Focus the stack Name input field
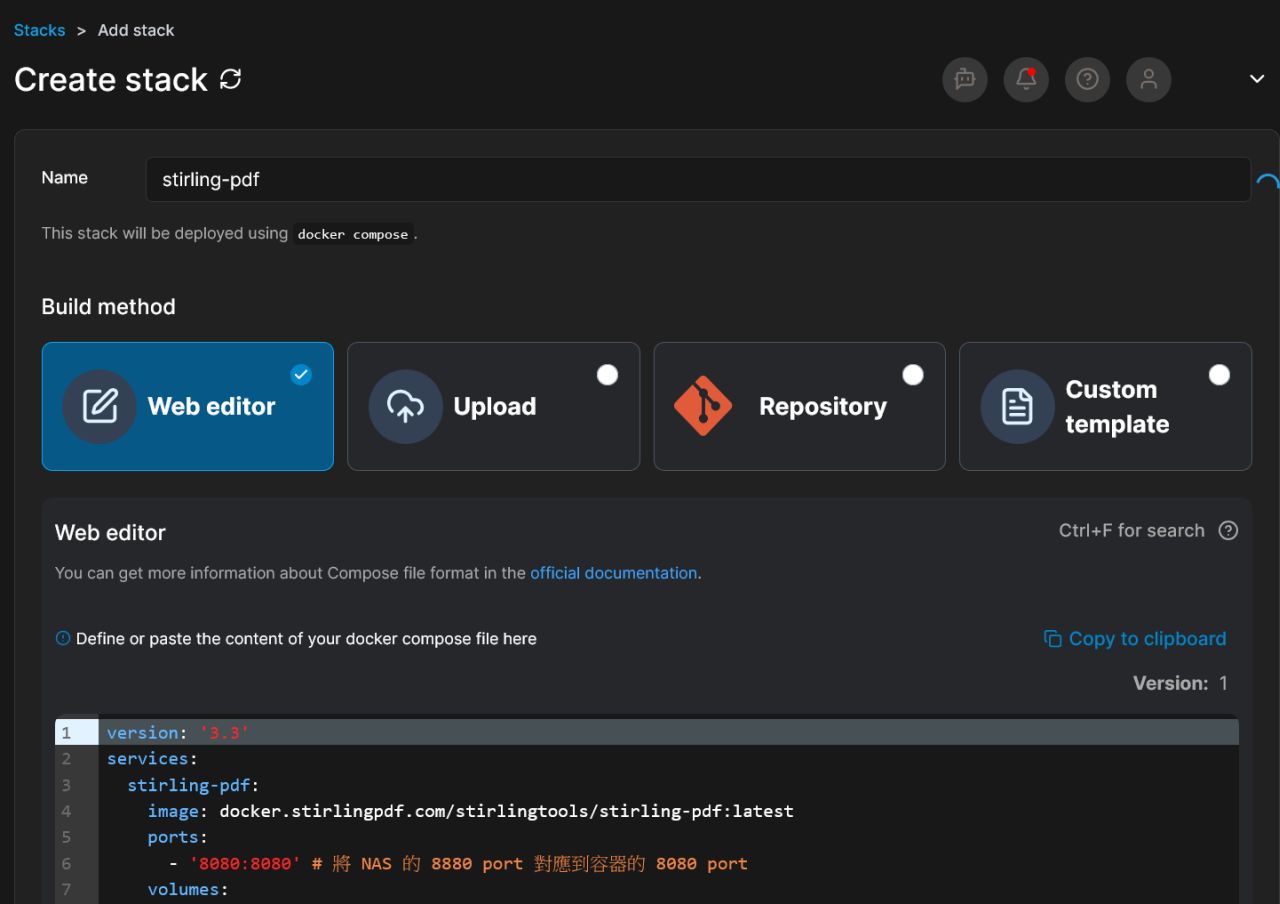The height and width of the screenshot is (904, 1280). [698, 180]
